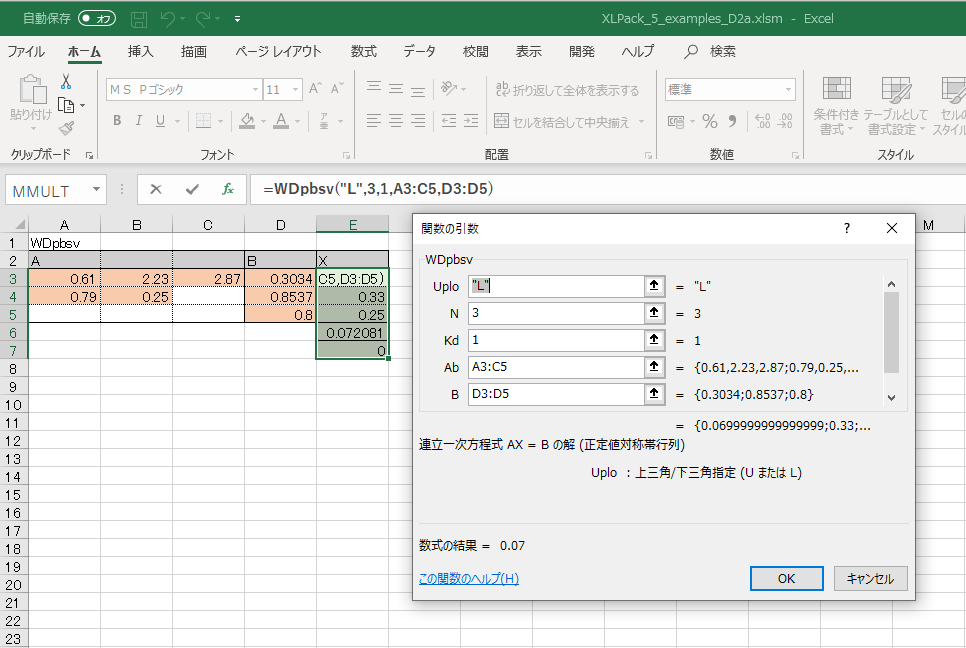The image size is (966, 648).
Task: Open the この関数のヘルプ(H) help link
Action: [x=468, y=579]
